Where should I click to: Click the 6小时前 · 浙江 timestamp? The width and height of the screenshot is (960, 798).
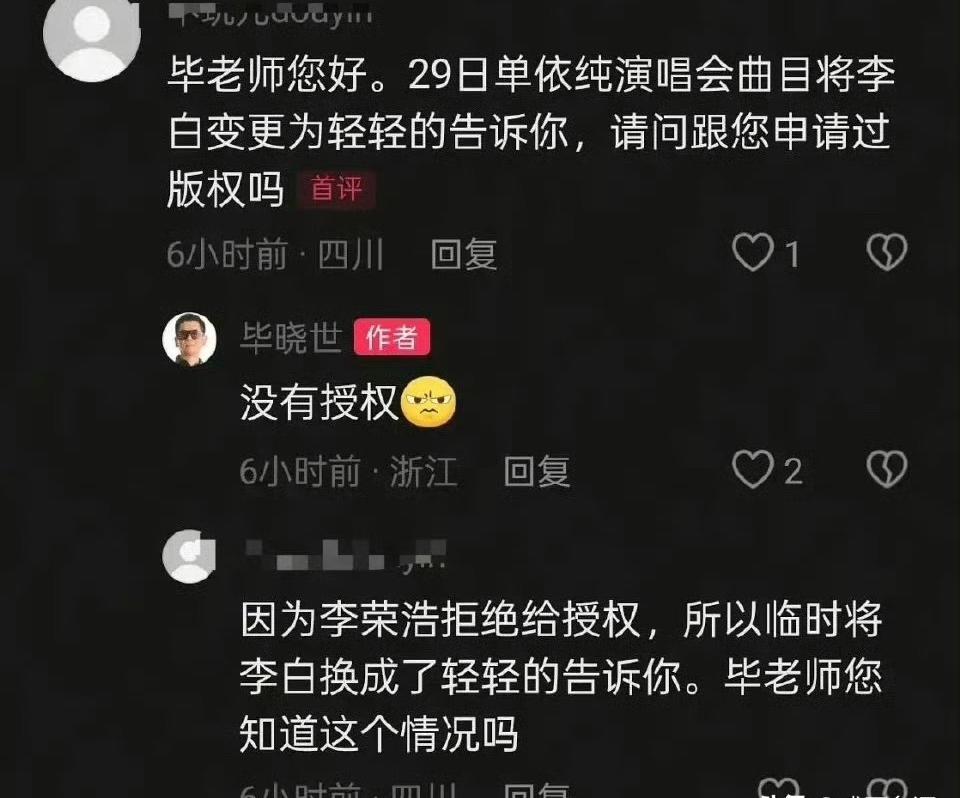tap(348, 472)
